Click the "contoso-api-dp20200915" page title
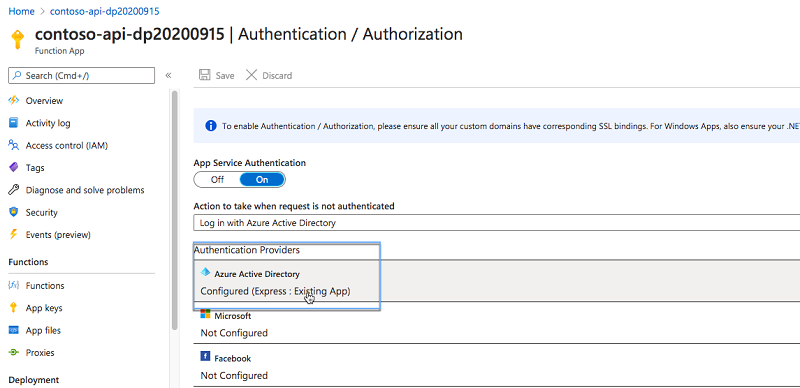The height and width of the screenshot is (388, 800). 130,34
